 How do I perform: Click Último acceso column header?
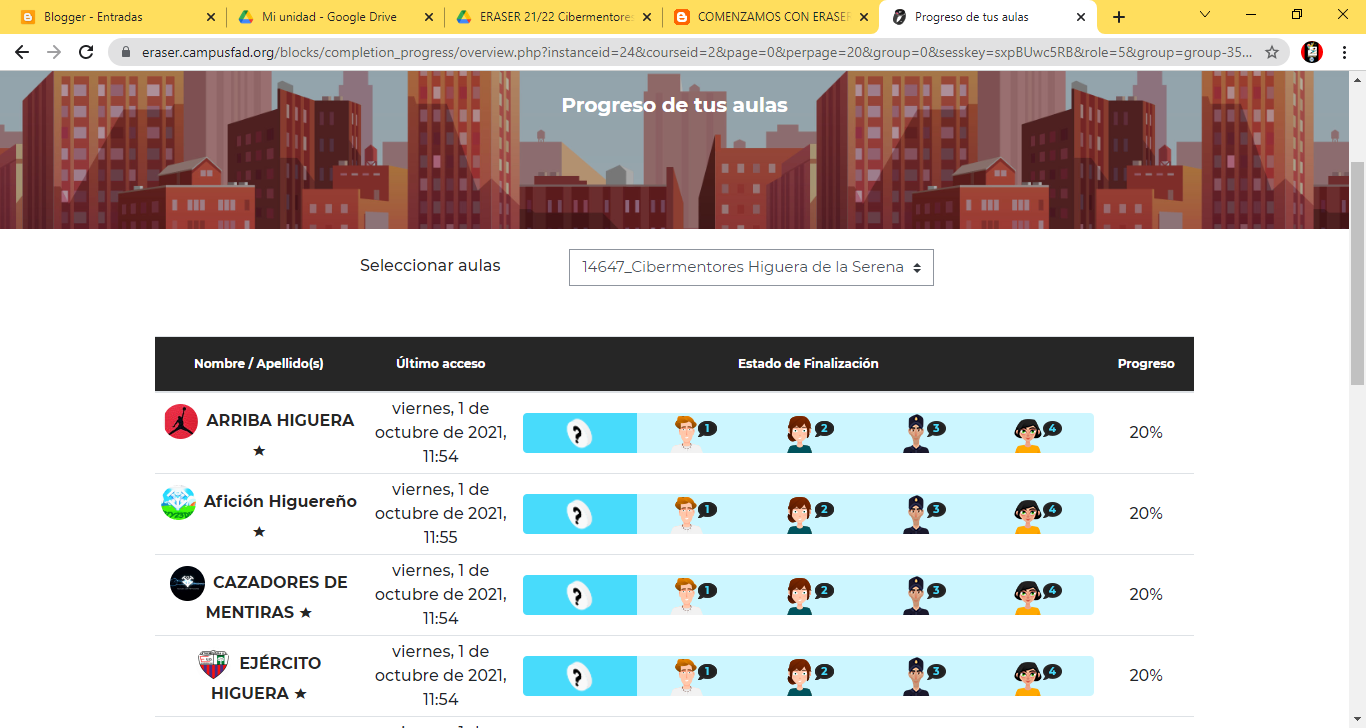pos(441,364)
